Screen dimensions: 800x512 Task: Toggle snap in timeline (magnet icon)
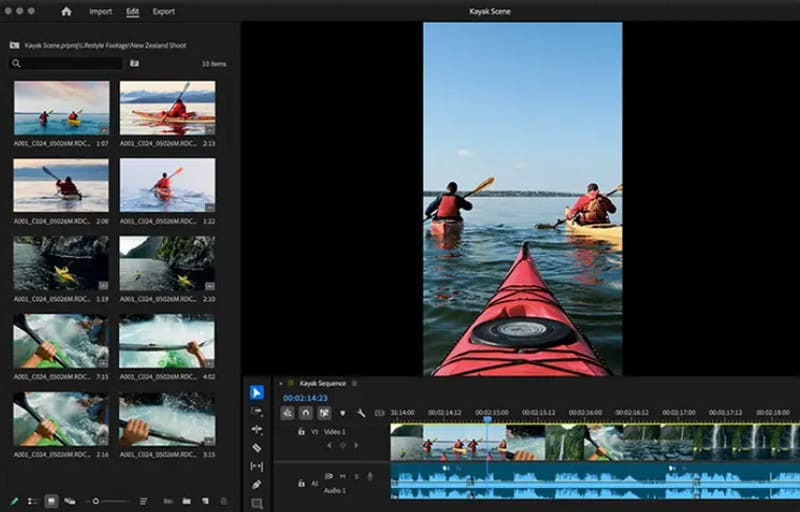coord(306,413)
